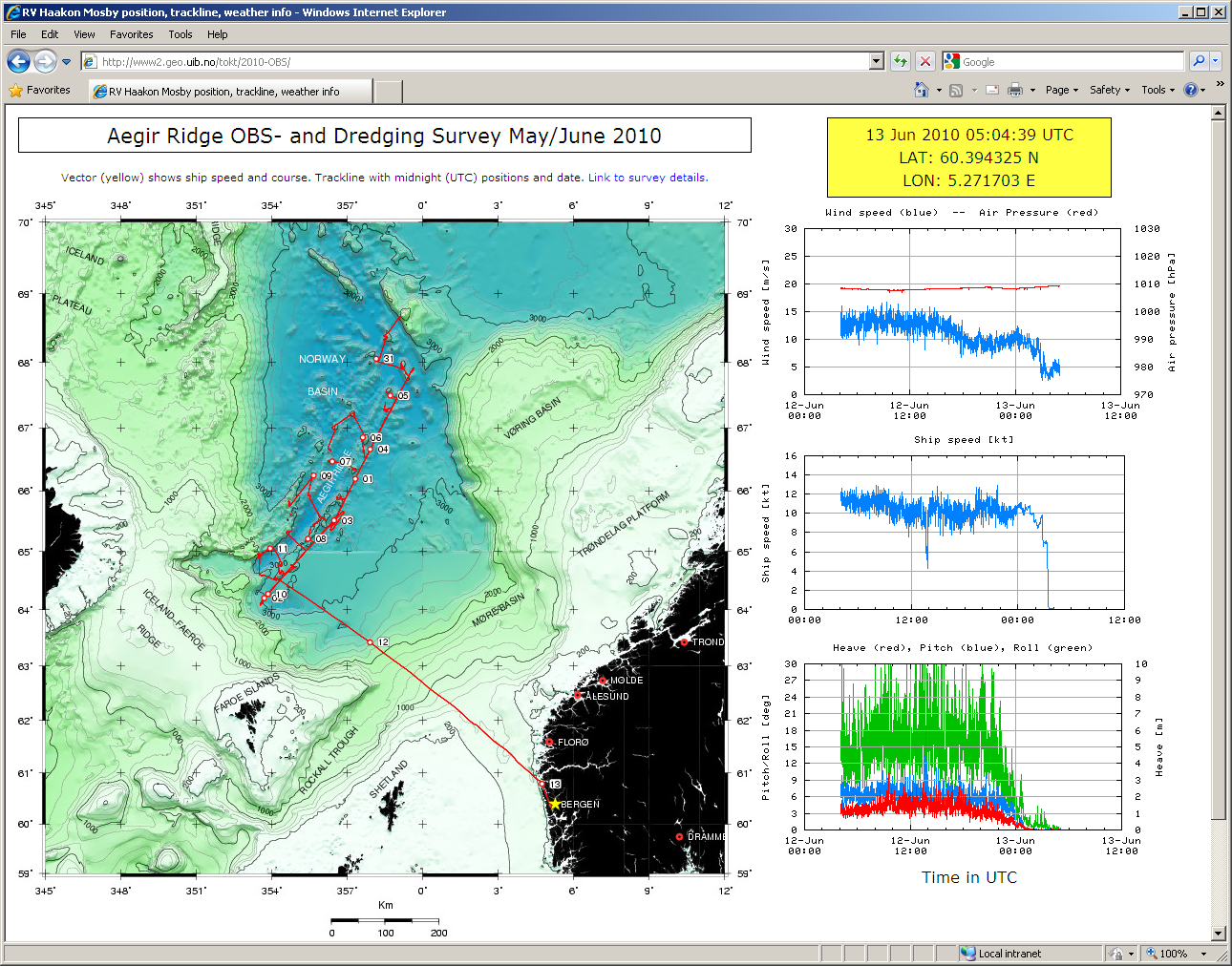Open the 100% zoom level dropdown
This screenshot has height=966, width=1232.
click(x=1203, y=954)
